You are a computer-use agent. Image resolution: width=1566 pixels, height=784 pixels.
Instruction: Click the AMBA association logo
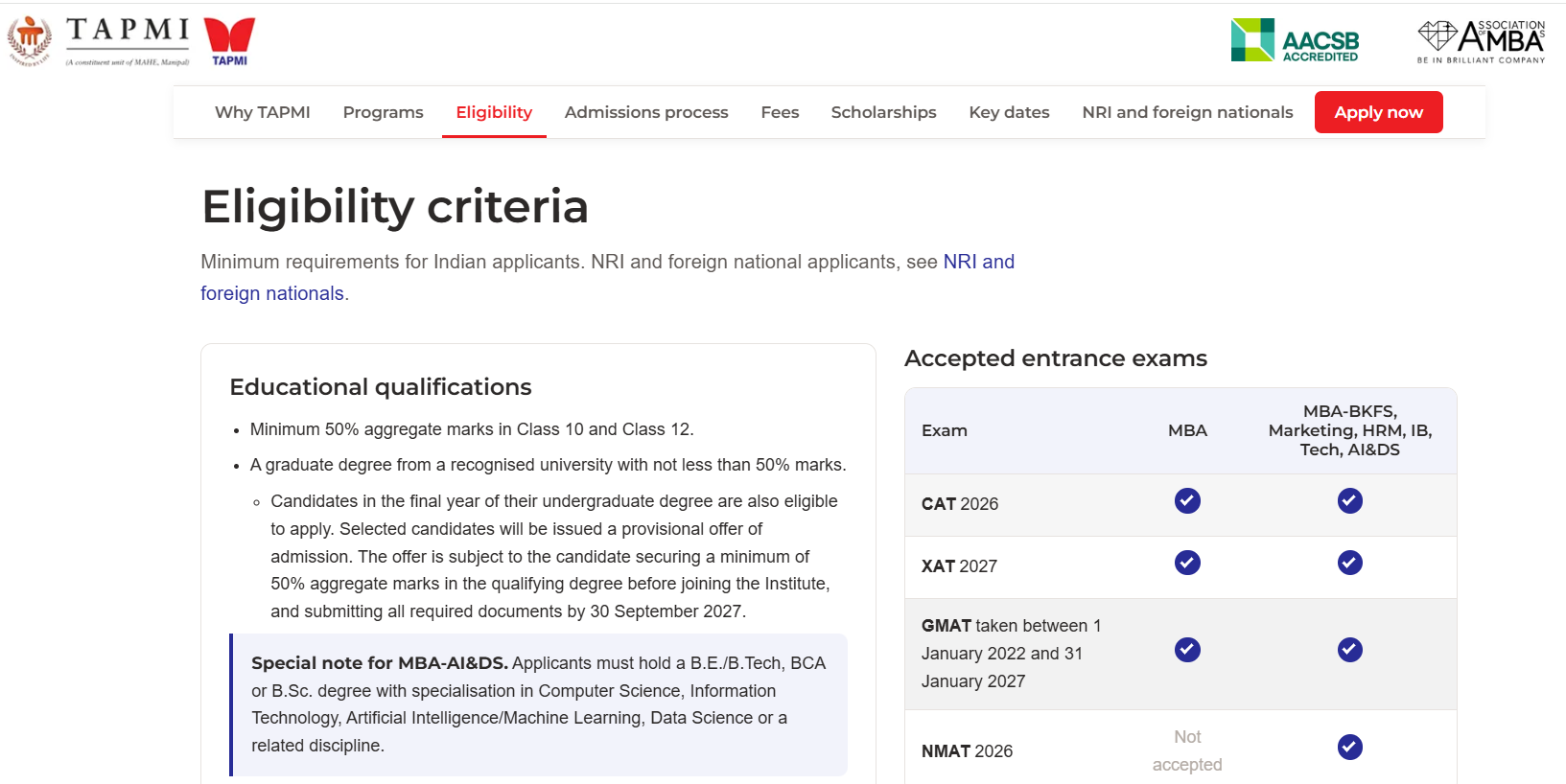click(x=1482, y=41)
